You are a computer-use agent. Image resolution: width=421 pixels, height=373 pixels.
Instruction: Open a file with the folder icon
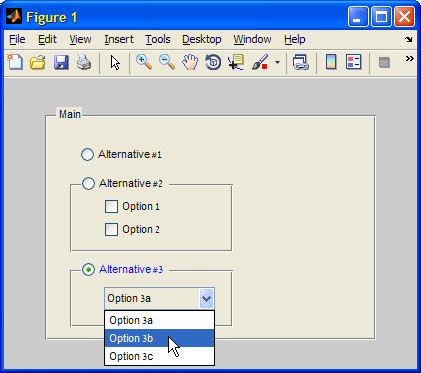[x=38, y=62]
